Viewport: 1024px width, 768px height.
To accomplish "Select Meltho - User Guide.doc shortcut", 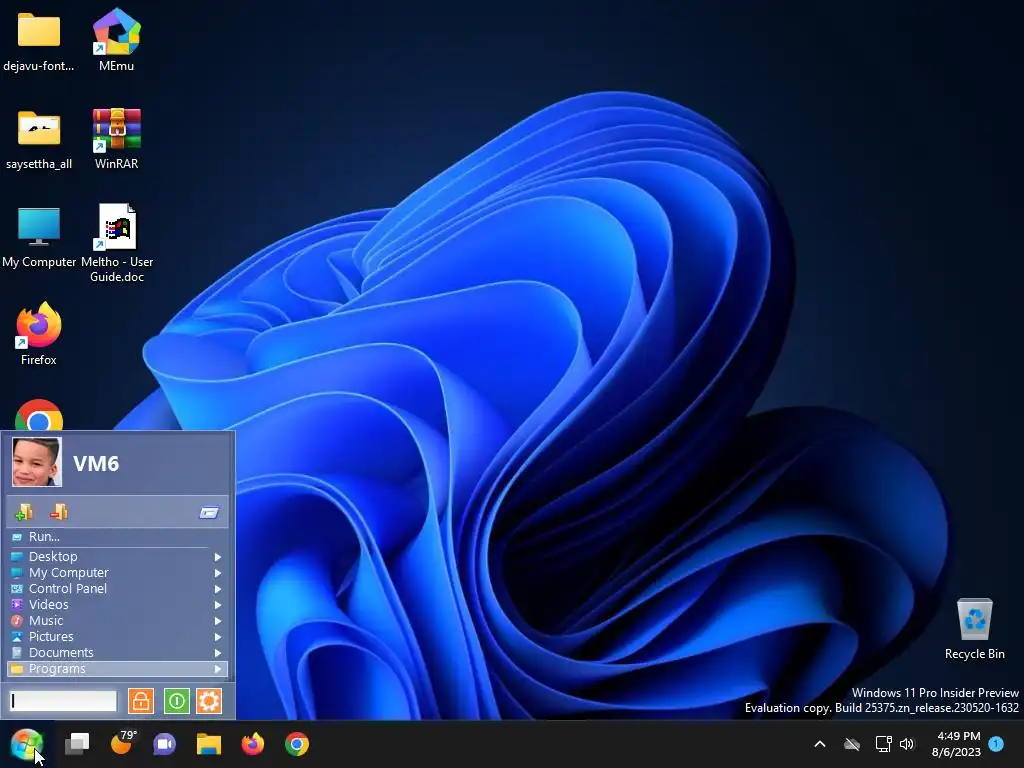I will (x=117, y=242).
